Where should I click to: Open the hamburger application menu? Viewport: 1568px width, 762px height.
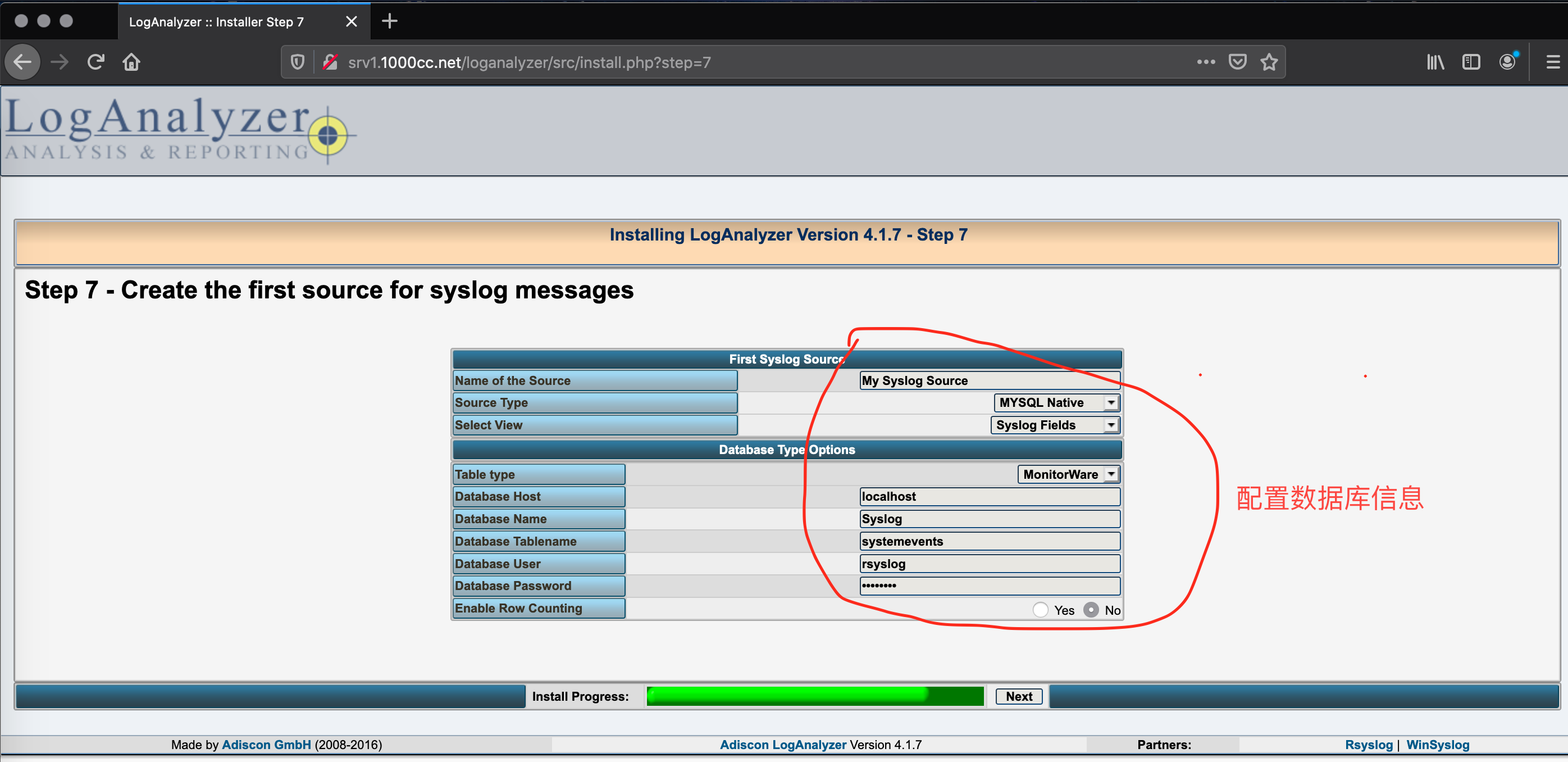point(1553,62)
